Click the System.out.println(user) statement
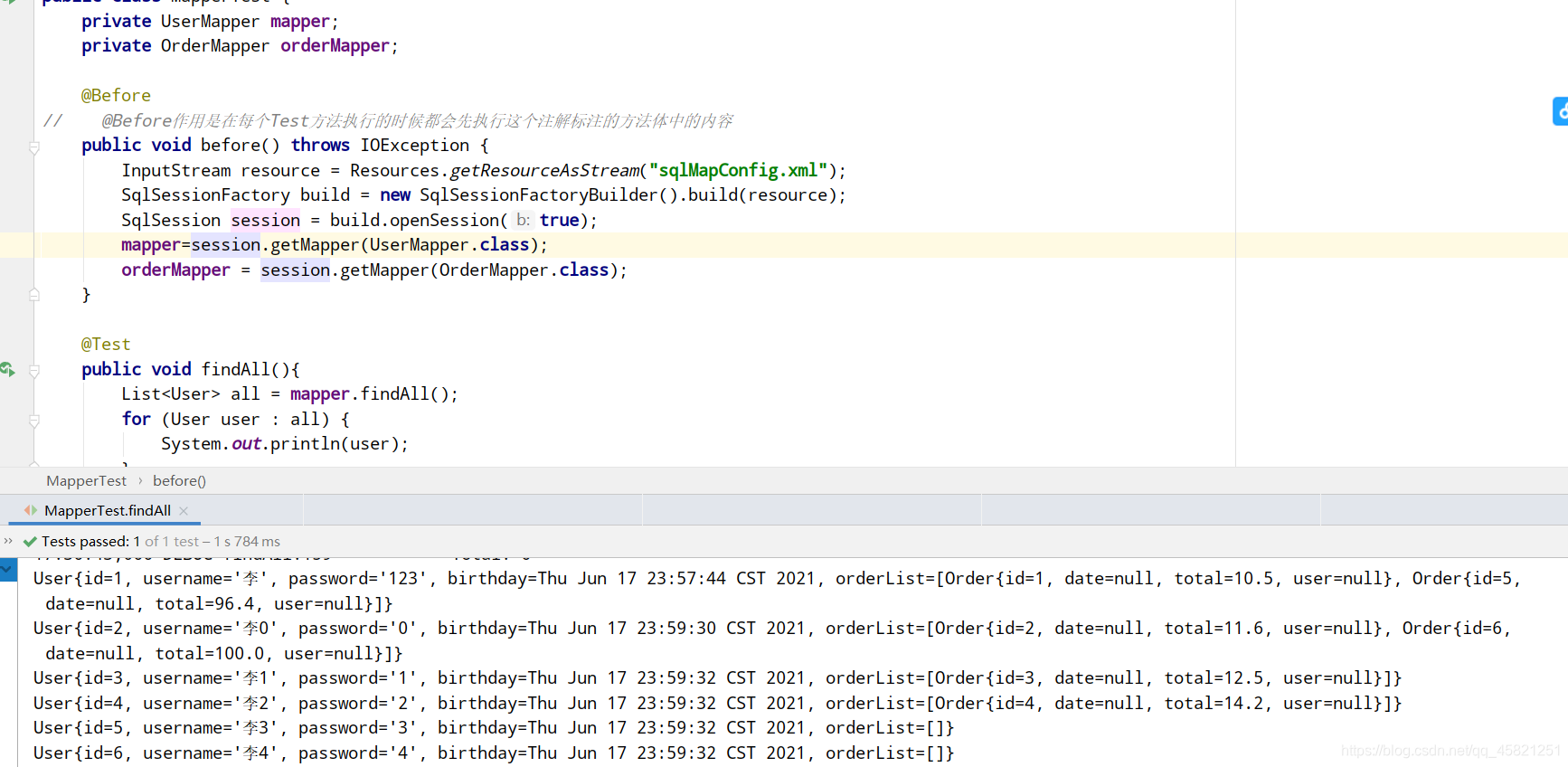Image resolution: width=1568 pixels, height=767 pixels. pyautogui.click(x=285, y=444)
